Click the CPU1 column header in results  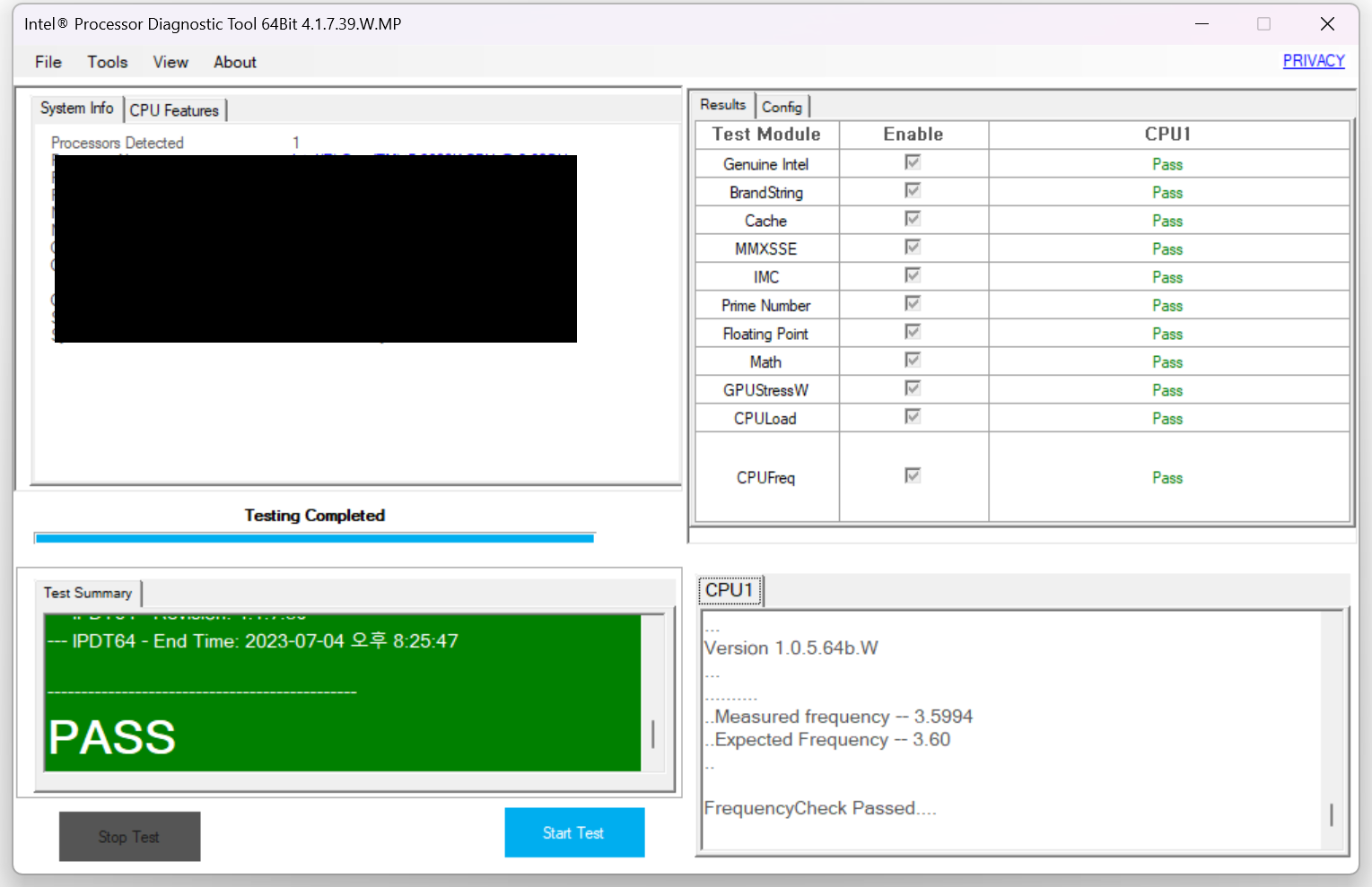tap(1168, 135)
